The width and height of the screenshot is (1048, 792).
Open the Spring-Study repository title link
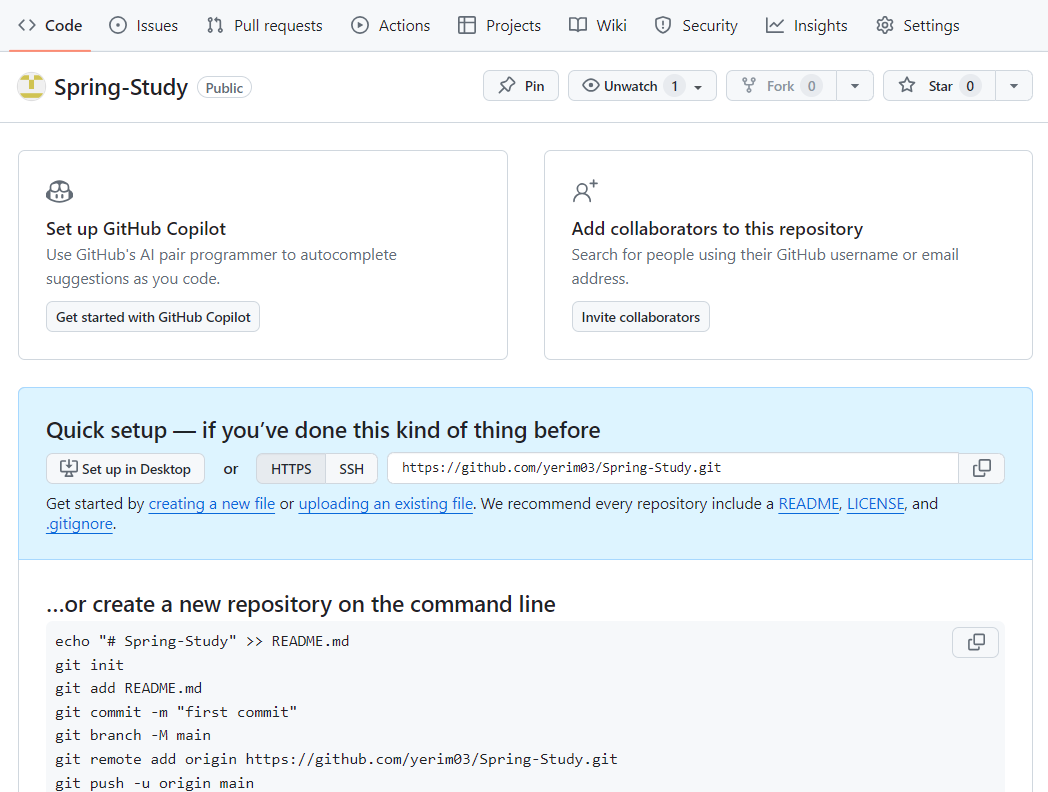point(121,87)
